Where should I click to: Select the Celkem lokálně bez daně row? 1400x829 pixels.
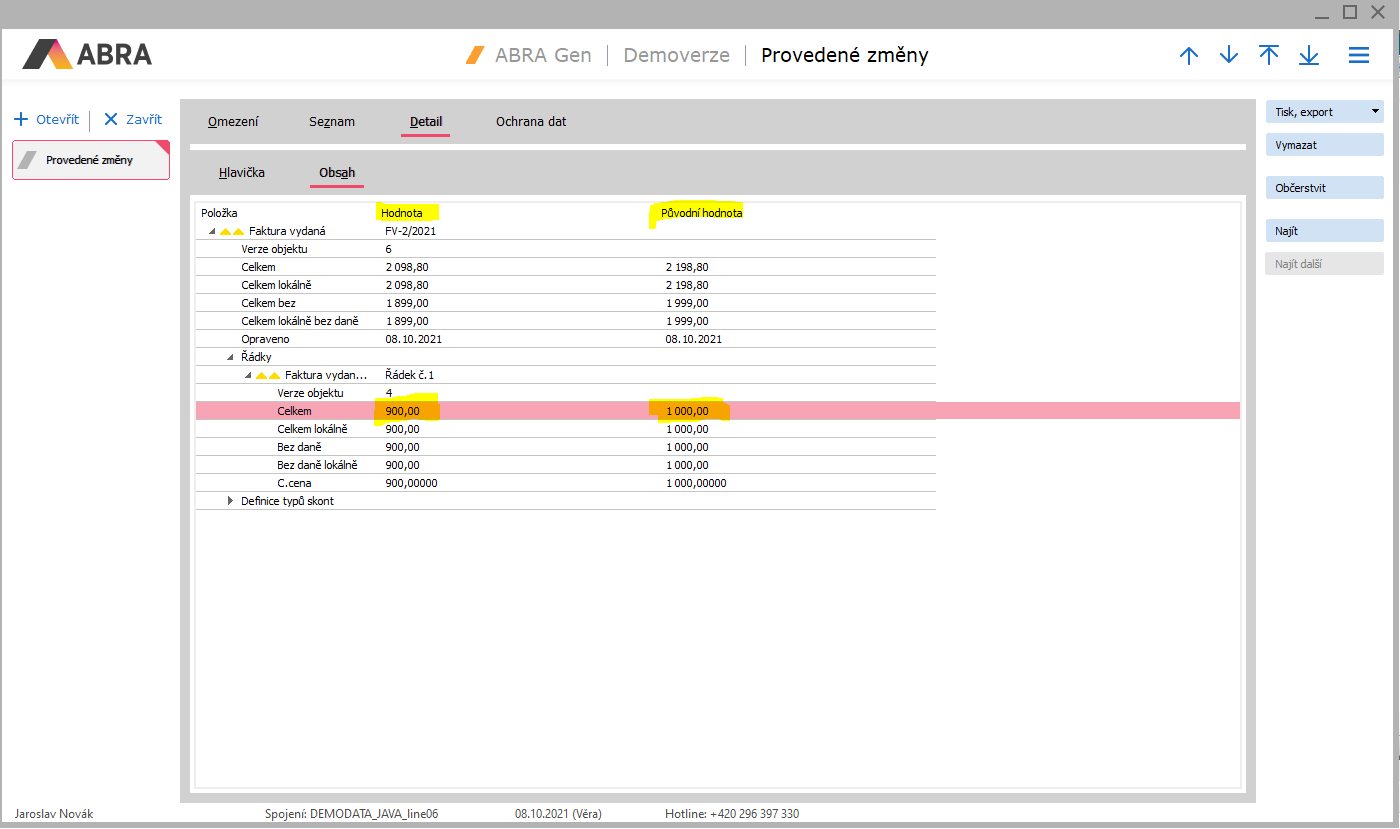299,321
